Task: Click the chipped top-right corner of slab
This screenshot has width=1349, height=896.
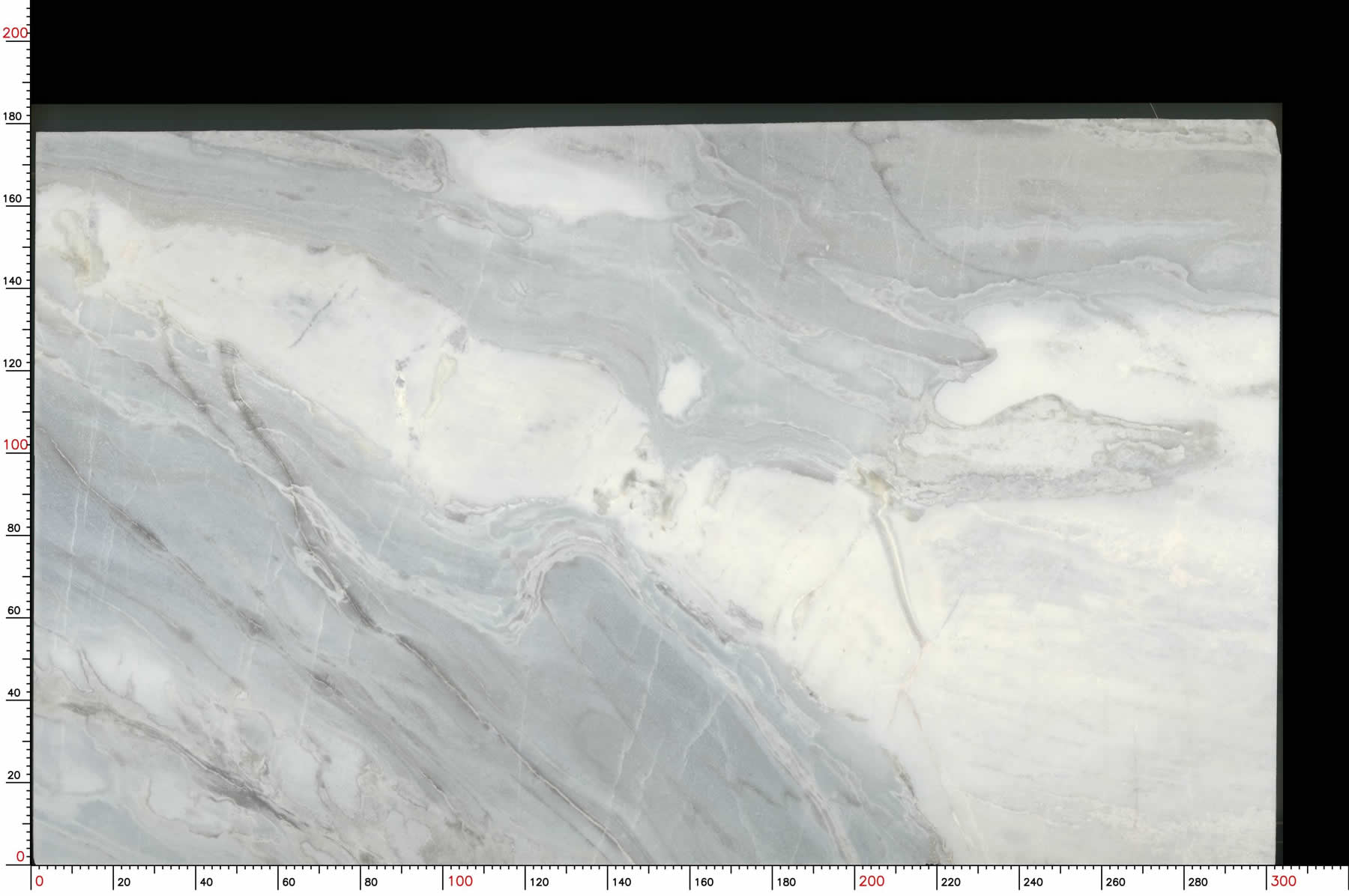Action: [1274, 127]
